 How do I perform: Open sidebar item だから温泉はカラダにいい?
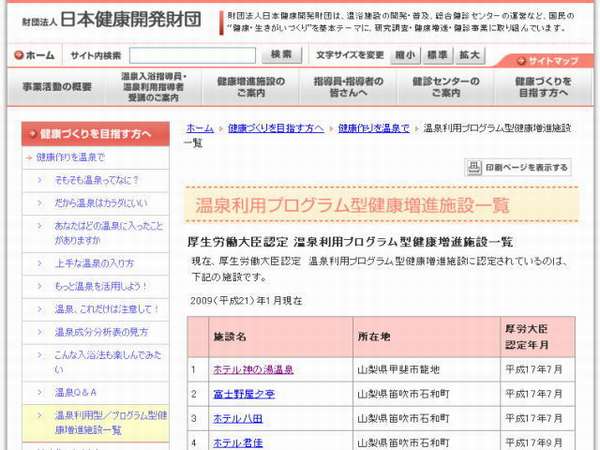(101, 203)
